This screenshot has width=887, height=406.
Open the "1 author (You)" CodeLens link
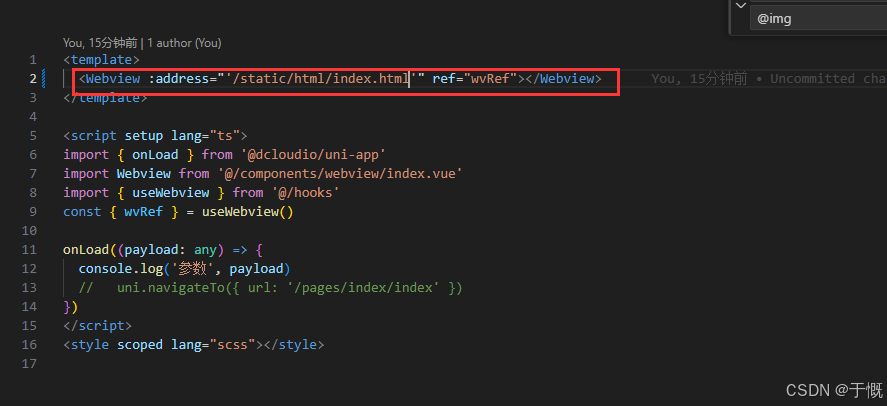coord(184,43)
